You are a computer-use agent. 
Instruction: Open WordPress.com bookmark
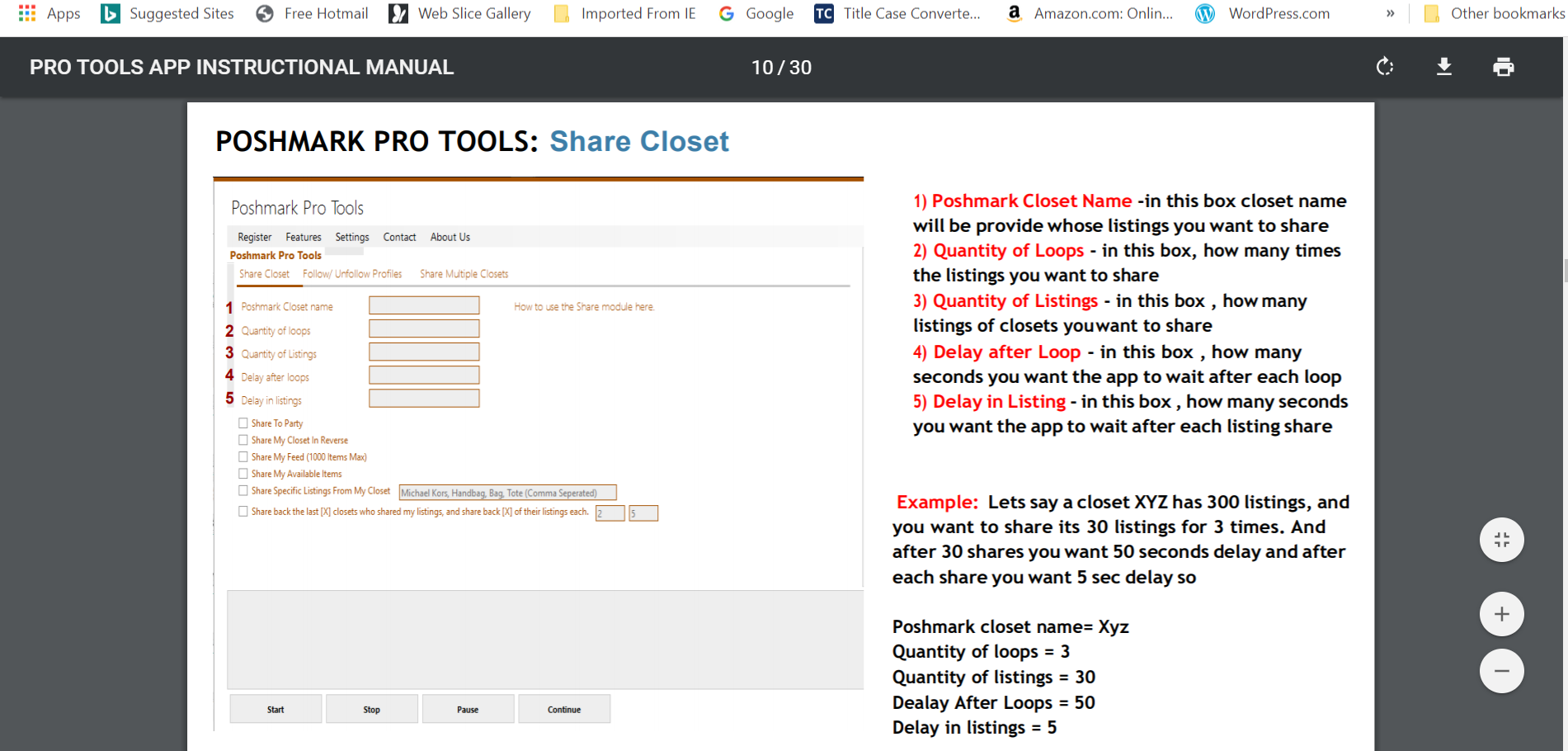[x=1263, y=13]
